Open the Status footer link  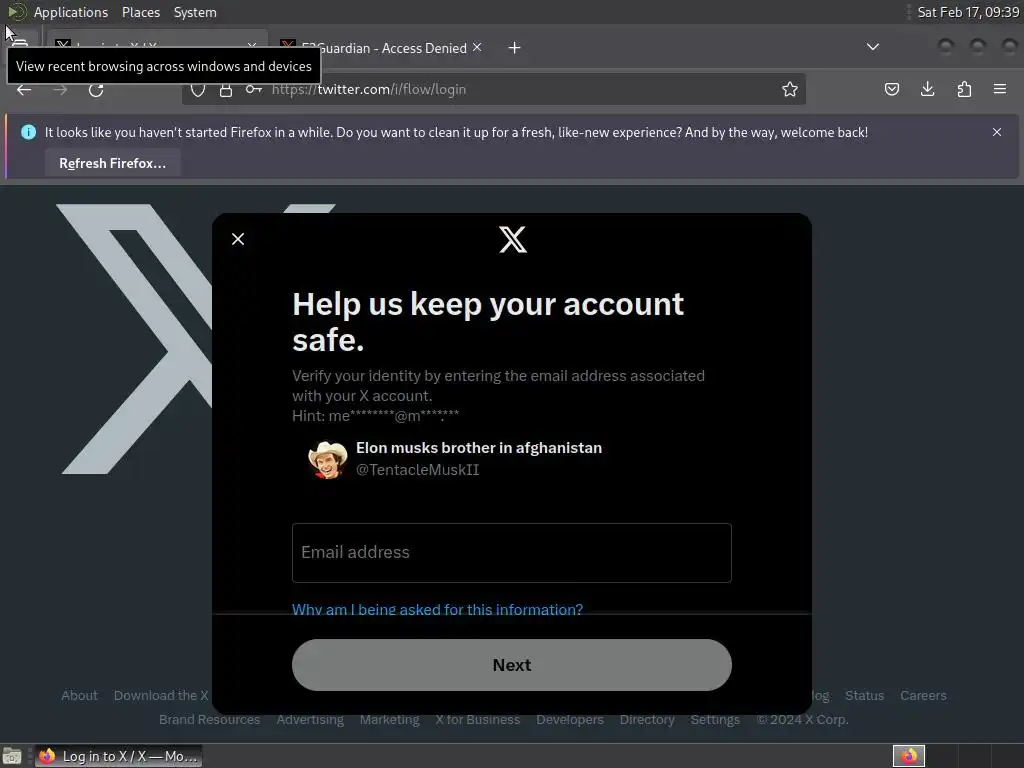coord(864,696)
